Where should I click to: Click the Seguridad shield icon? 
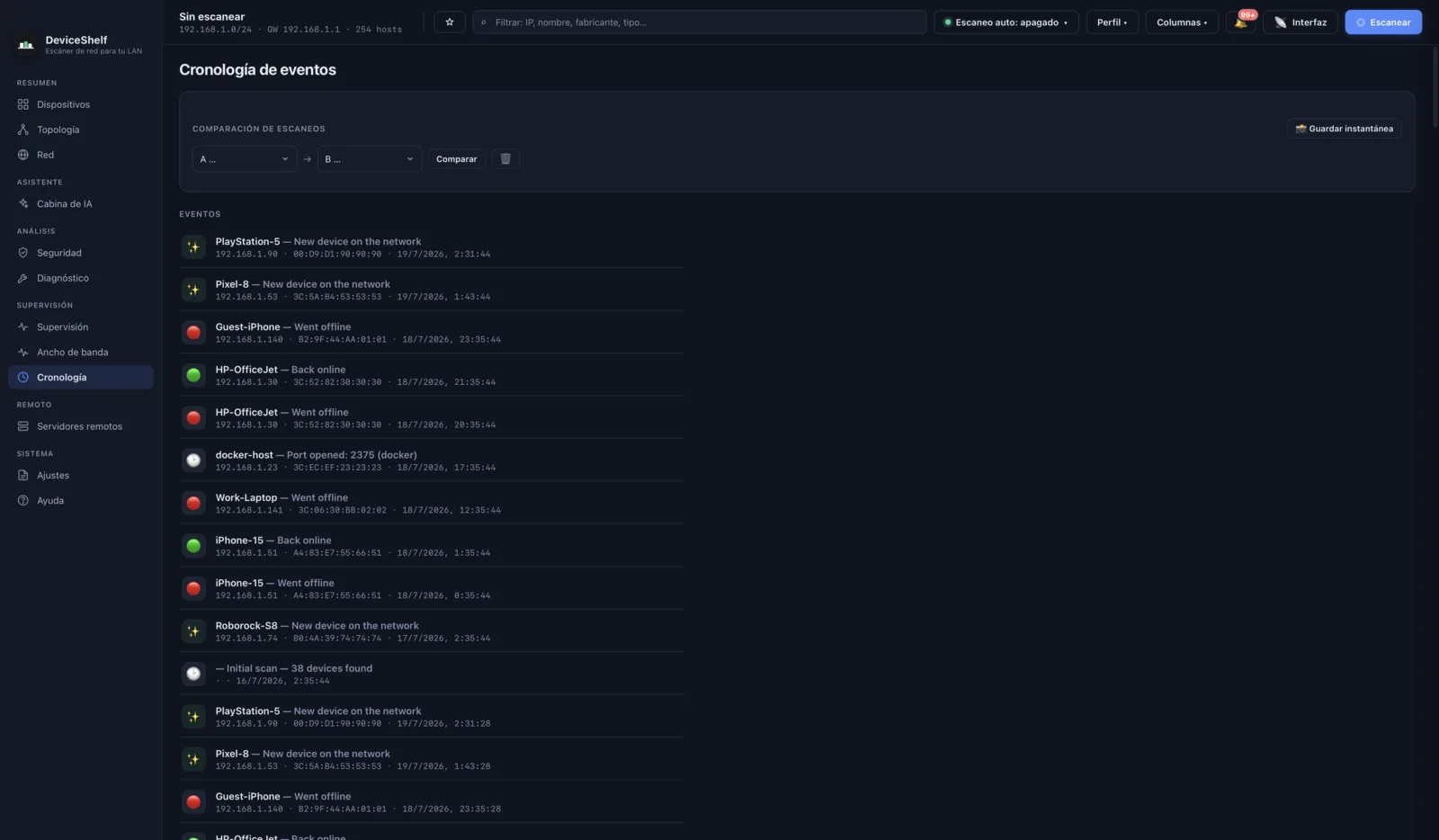point(23,253)
